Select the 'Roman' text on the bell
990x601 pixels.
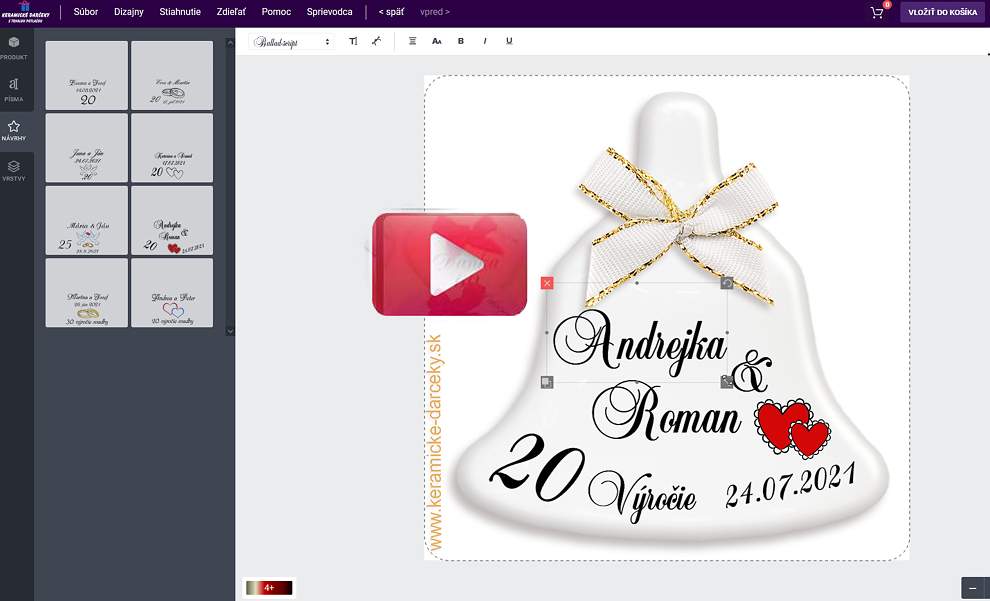click(666, 412)
